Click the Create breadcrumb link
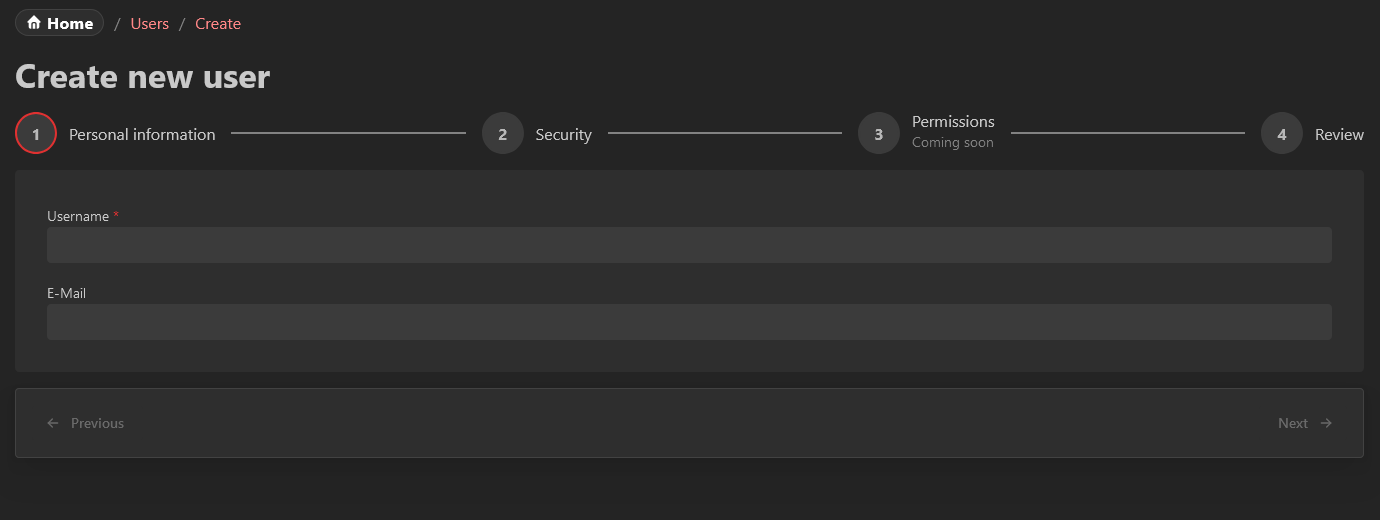The width and height of the screenshot is (1380, 520). [x=218, y=24]
